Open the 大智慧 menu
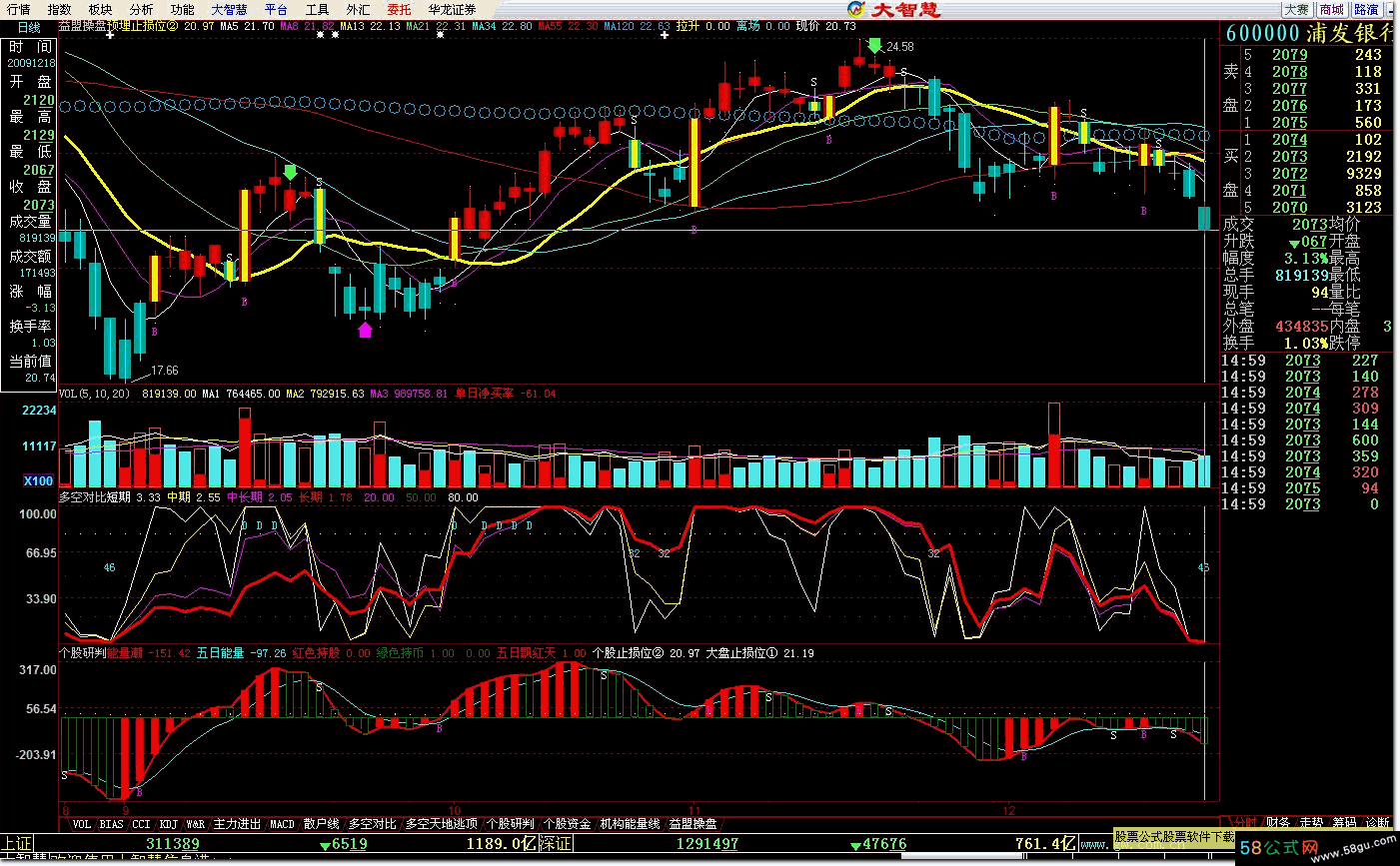The width and height of the screenshot is (1400, 866). coord(229,9)
